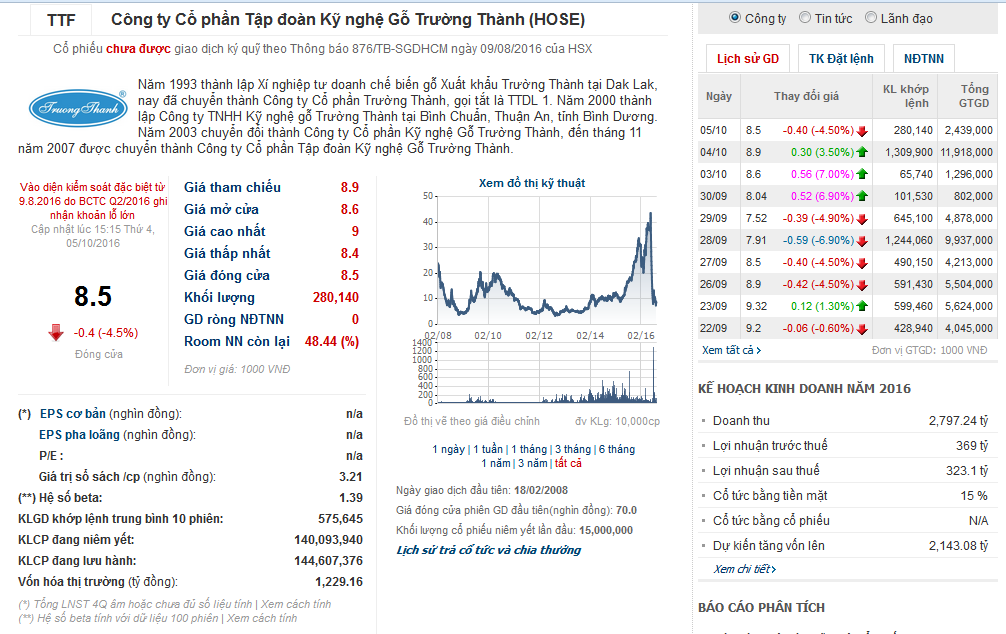
Task: Click the green up arrow in the 04/10 row
Action: click(862, 153)
